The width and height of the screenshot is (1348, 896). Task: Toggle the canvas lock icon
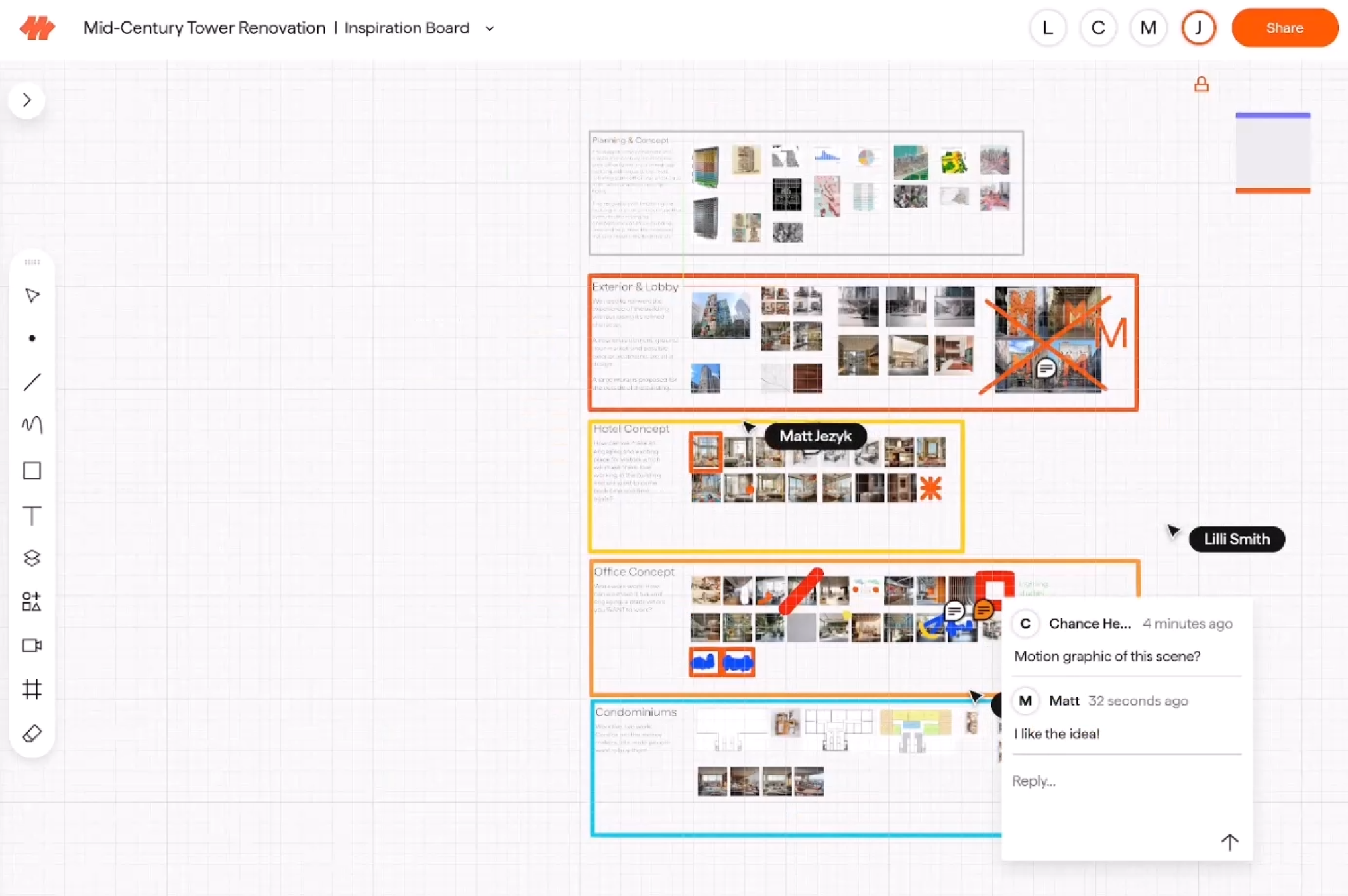click(x=1201, y=85)
